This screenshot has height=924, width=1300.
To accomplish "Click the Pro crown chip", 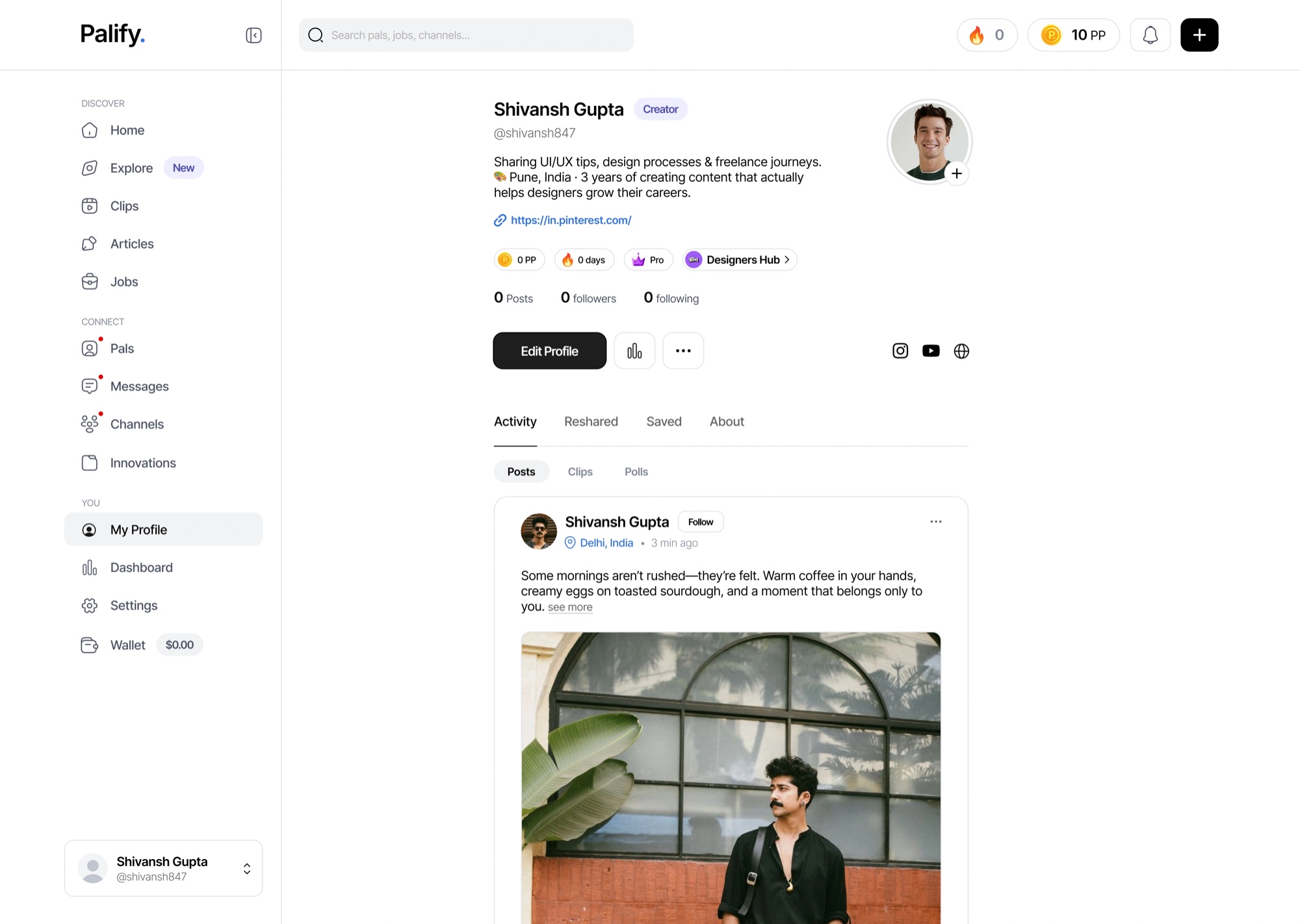I will click(648, 260).
